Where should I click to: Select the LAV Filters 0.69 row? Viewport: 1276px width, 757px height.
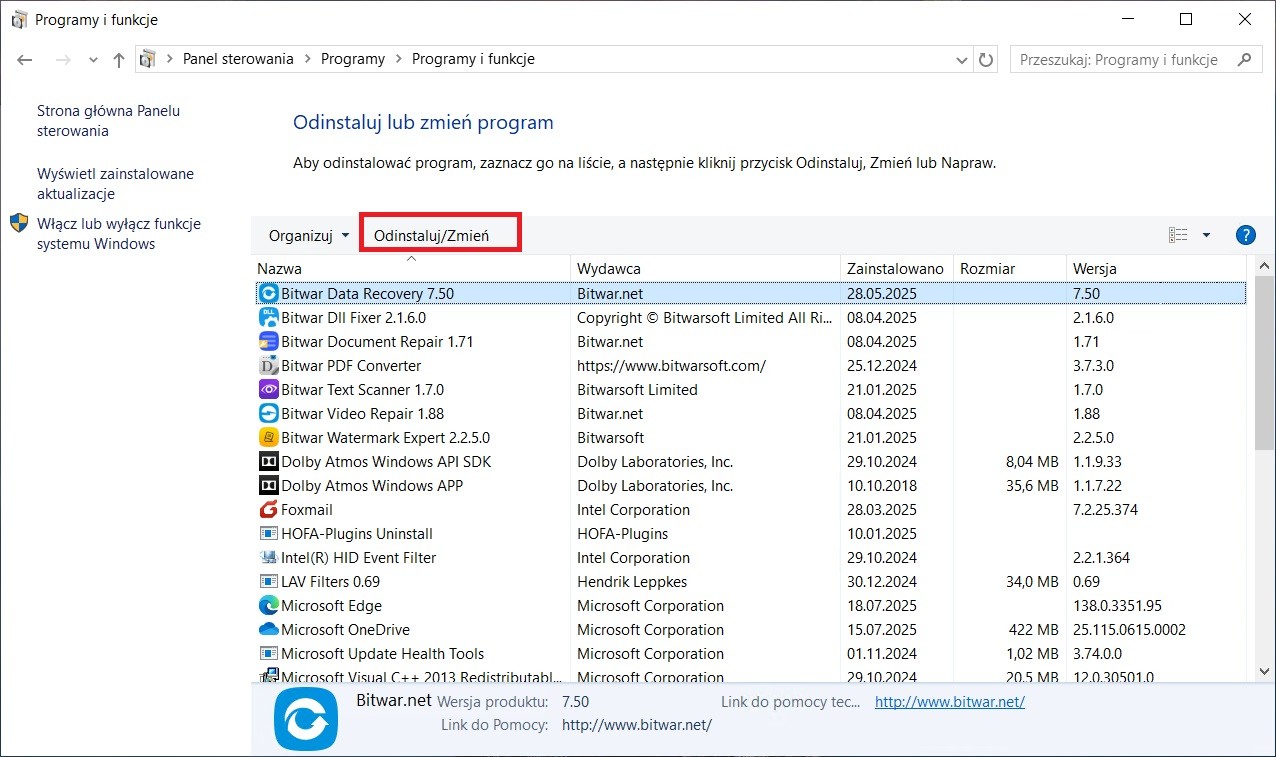point(751,581)
